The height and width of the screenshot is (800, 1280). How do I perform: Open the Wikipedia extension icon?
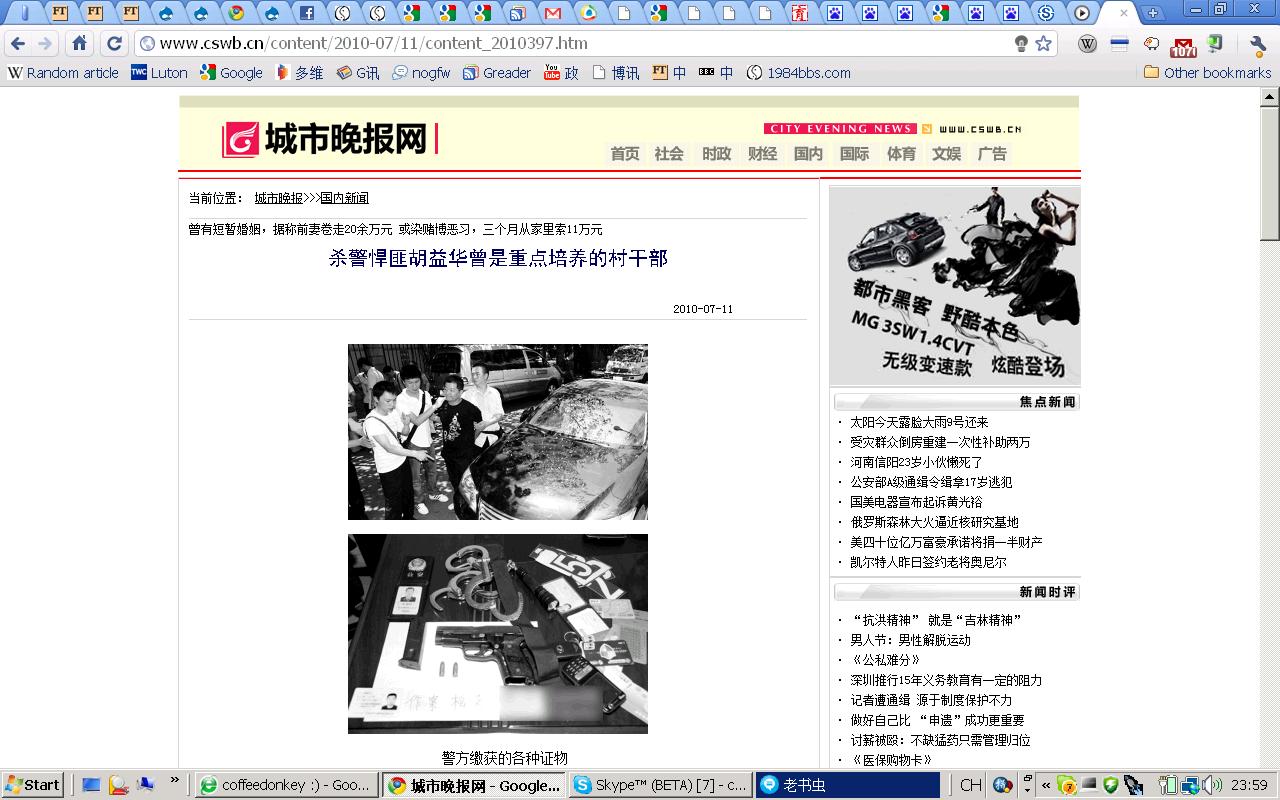pyautogui.click(x=1088, y=43)
